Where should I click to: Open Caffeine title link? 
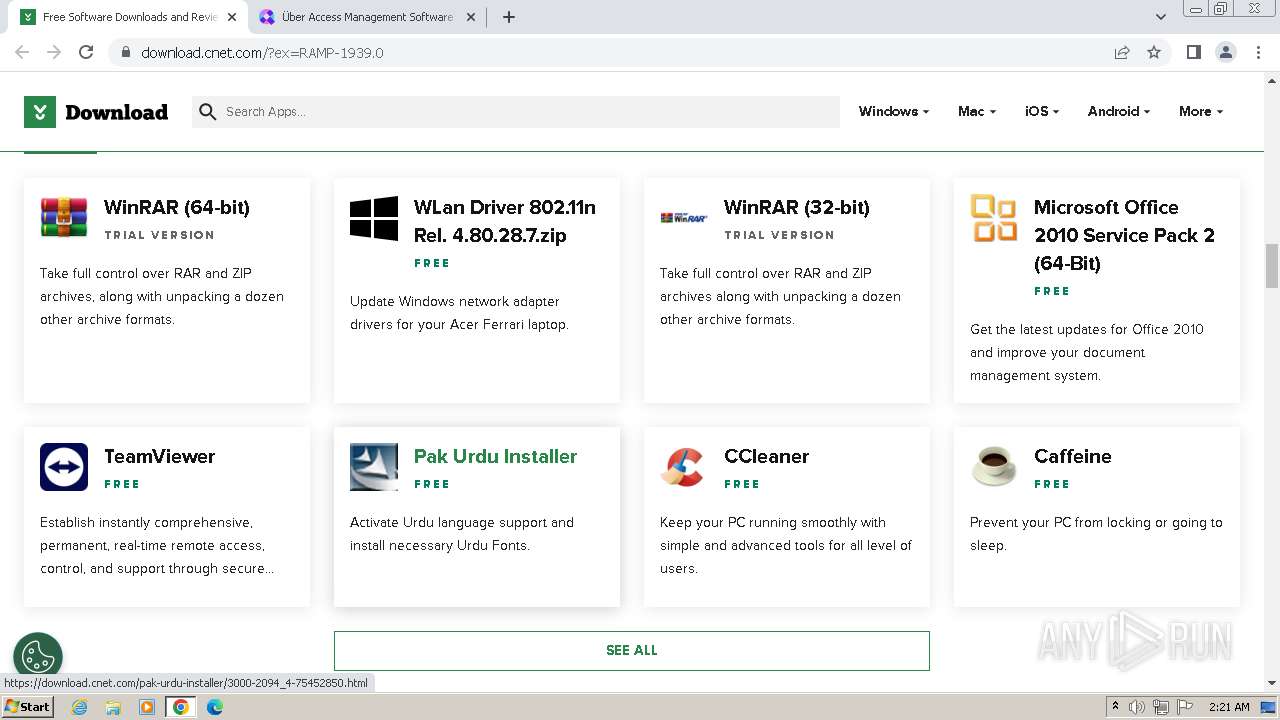tap(1073, 456)
